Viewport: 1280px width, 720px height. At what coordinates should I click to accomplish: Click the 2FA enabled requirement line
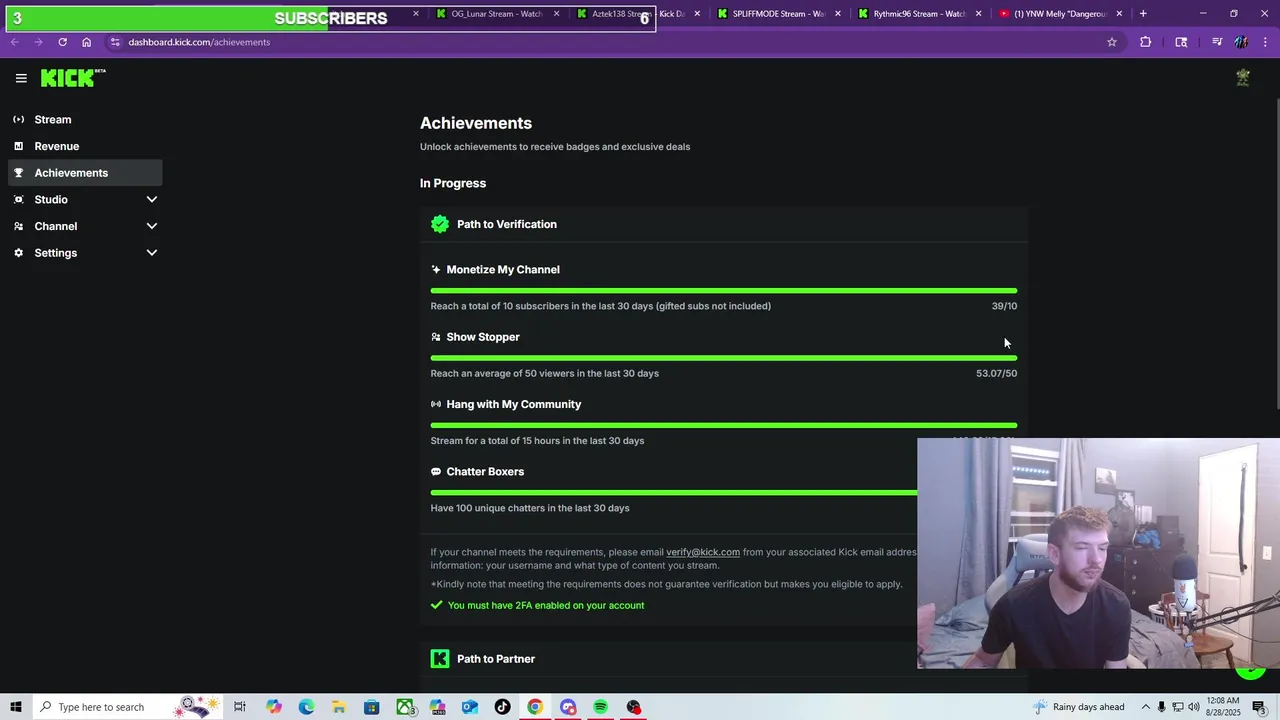[537, 605]
